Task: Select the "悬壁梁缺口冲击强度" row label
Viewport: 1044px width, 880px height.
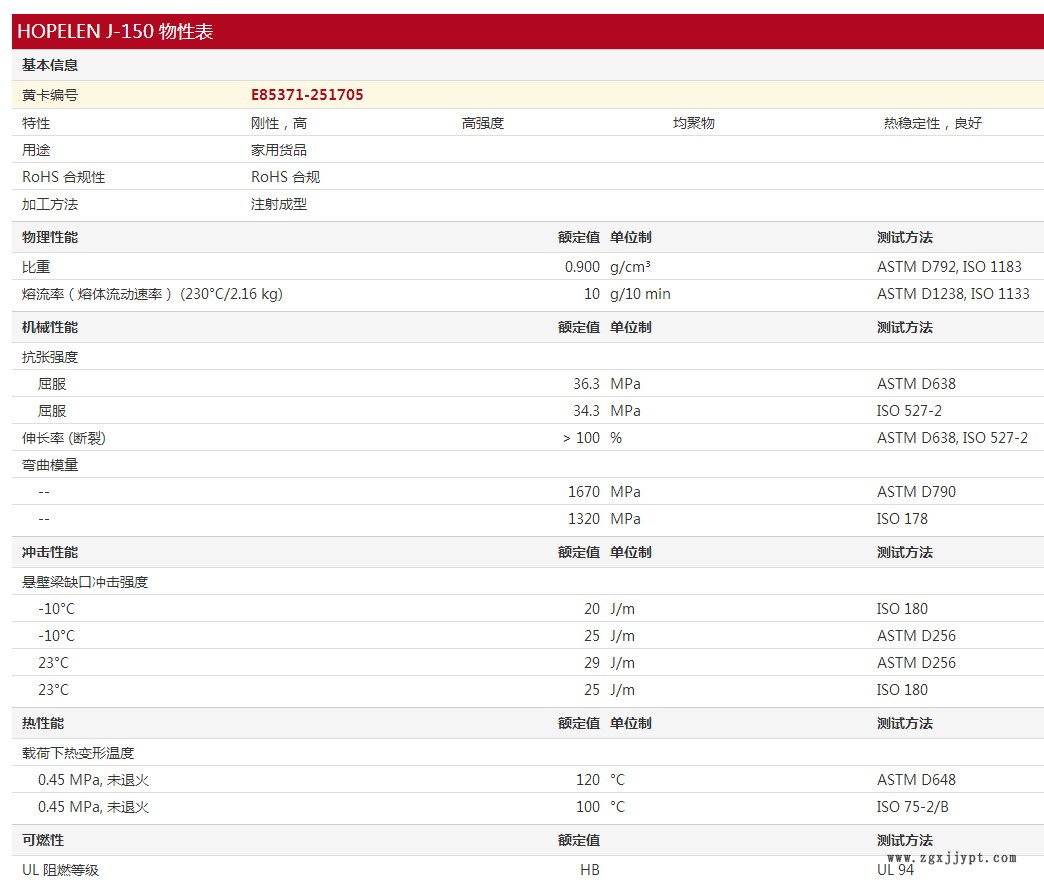Action: point(85,582)
